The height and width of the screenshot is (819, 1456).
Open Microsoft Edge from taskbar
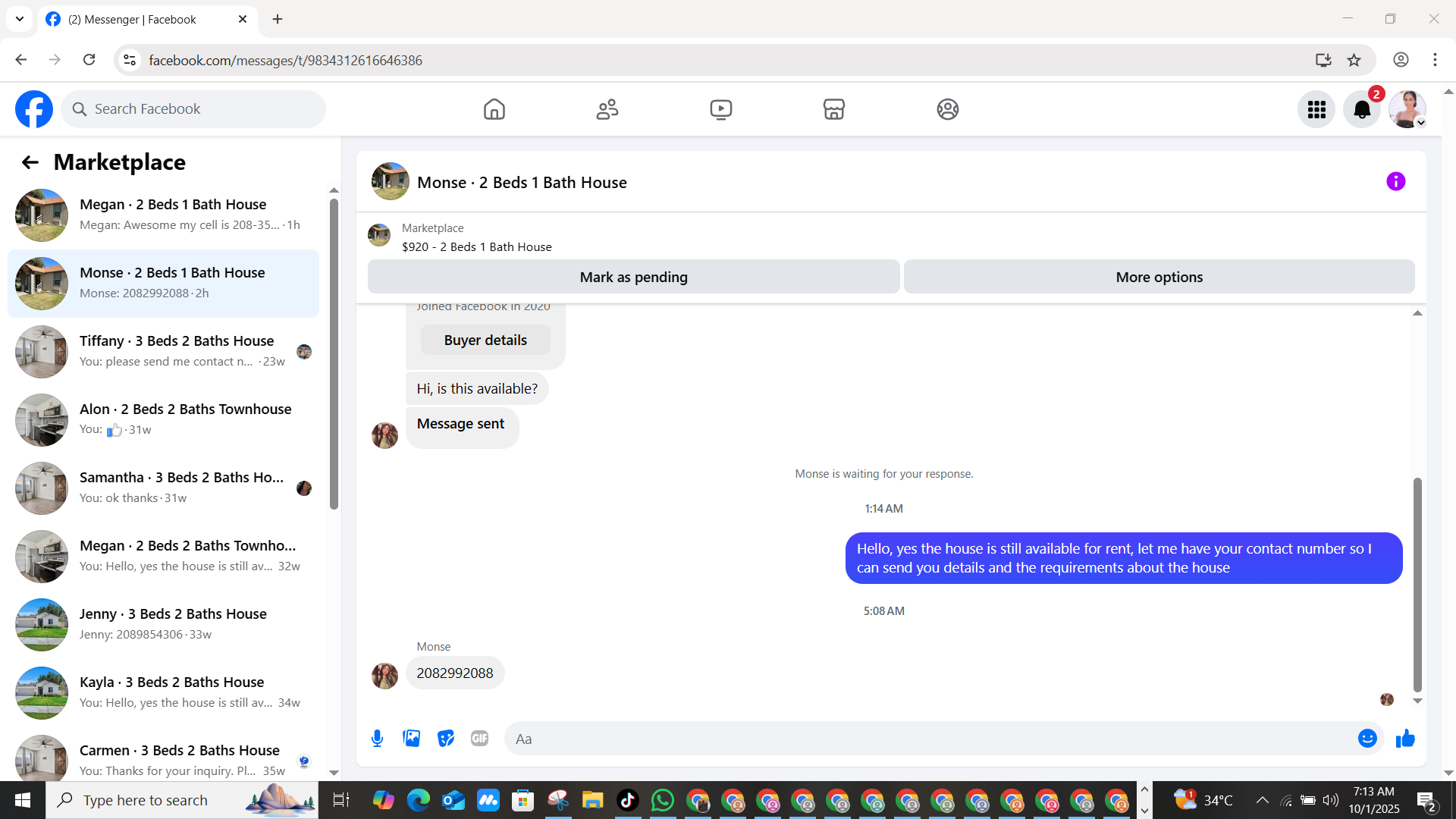419,800
